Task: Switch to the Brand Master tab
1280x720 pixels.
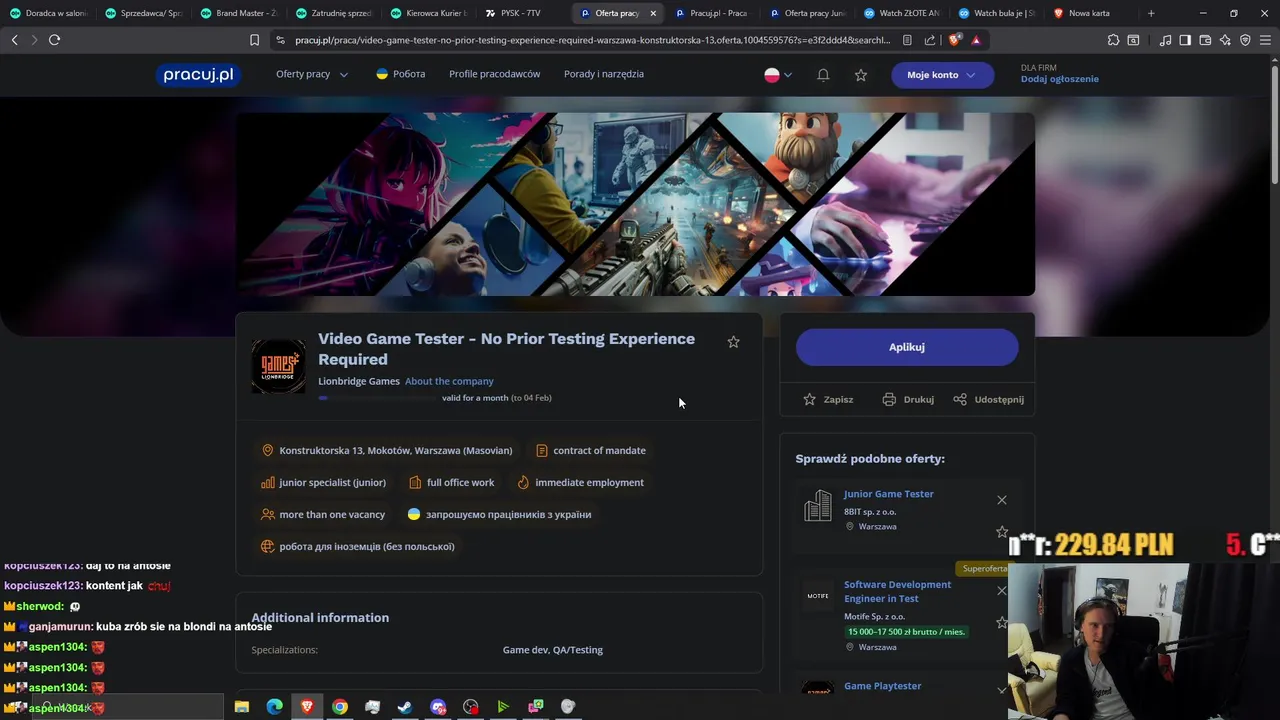Action: click(238, 13)
